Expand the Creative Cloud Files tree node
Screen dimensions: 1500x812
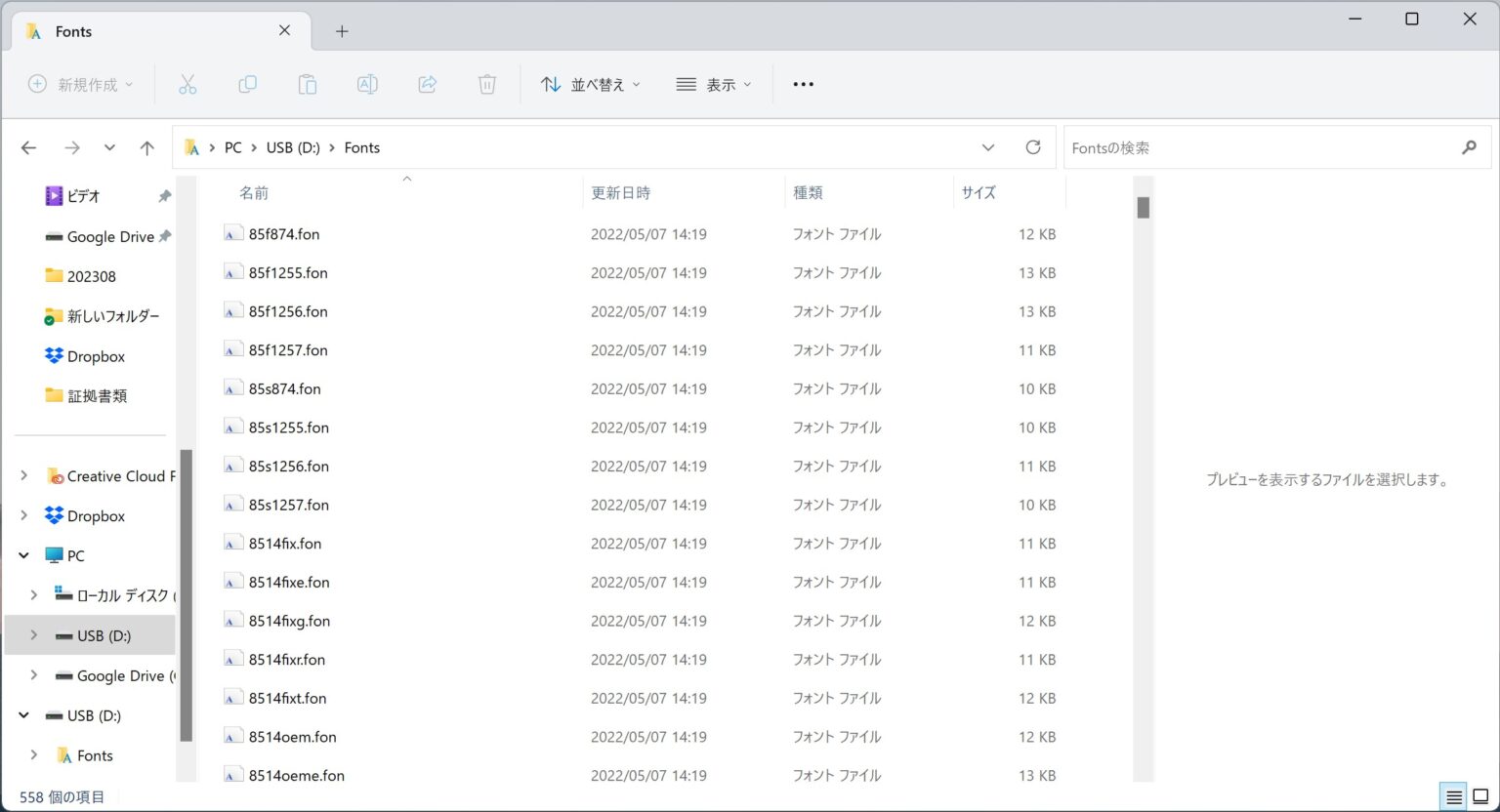click(24, 476)
